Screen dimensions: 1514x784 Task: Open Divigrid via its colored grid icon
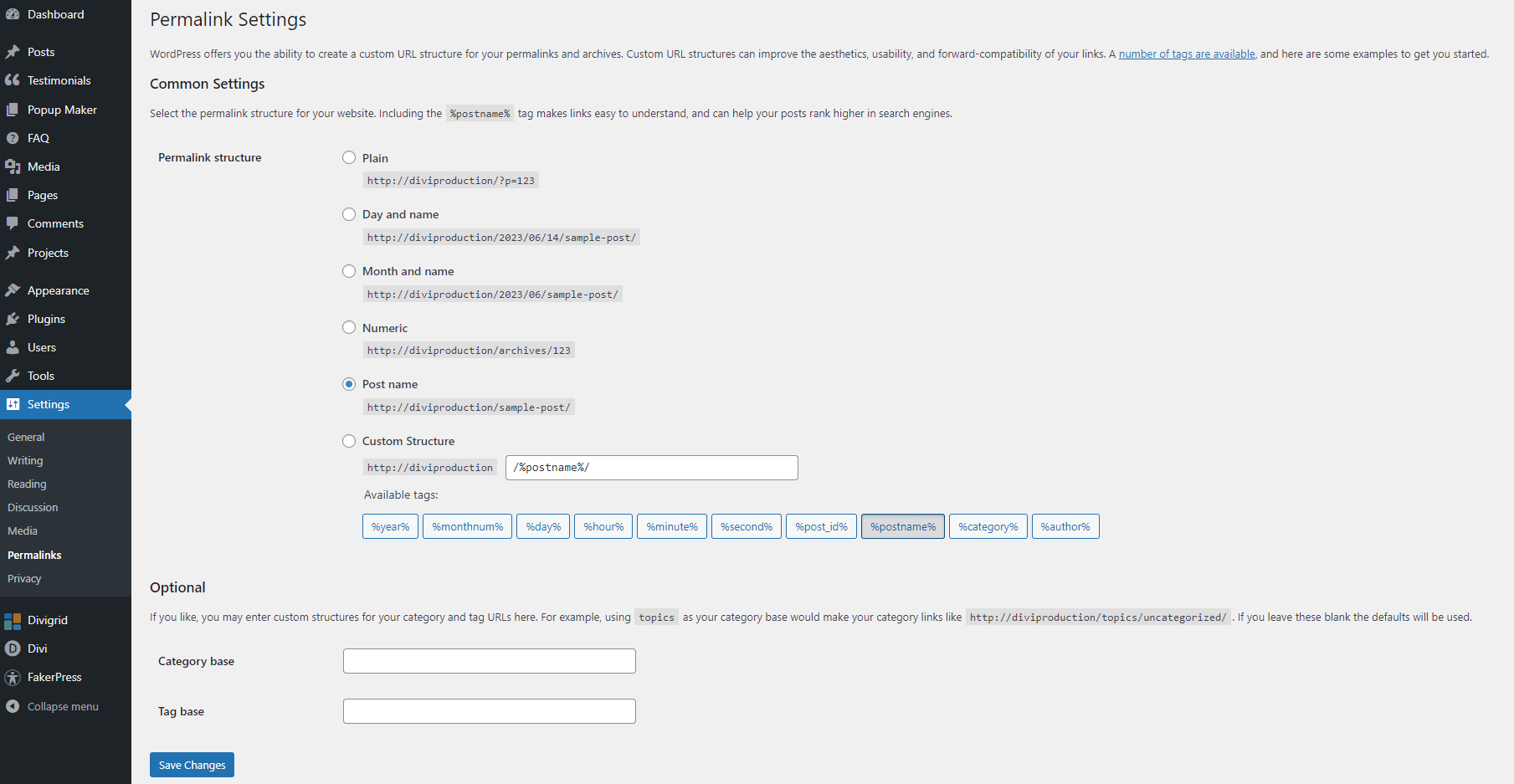click(13, 621)
